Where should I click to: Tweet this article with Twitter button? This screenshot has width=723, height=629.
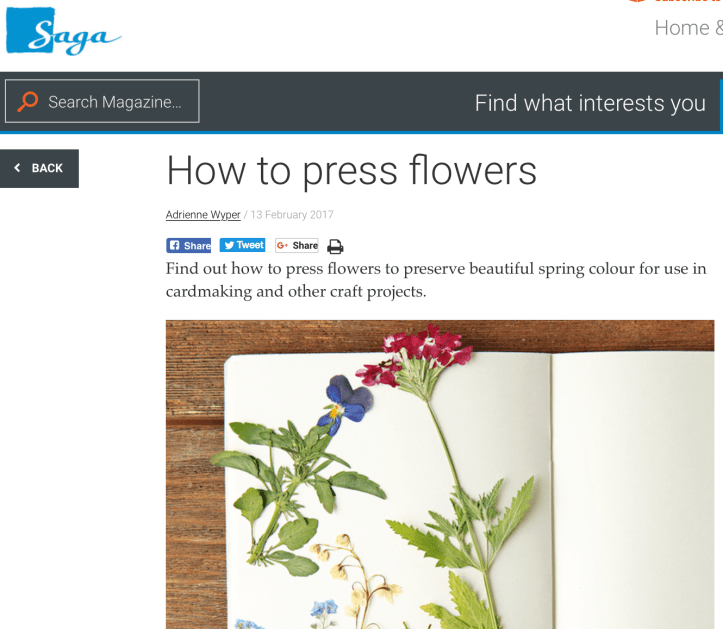coord(242,245)
